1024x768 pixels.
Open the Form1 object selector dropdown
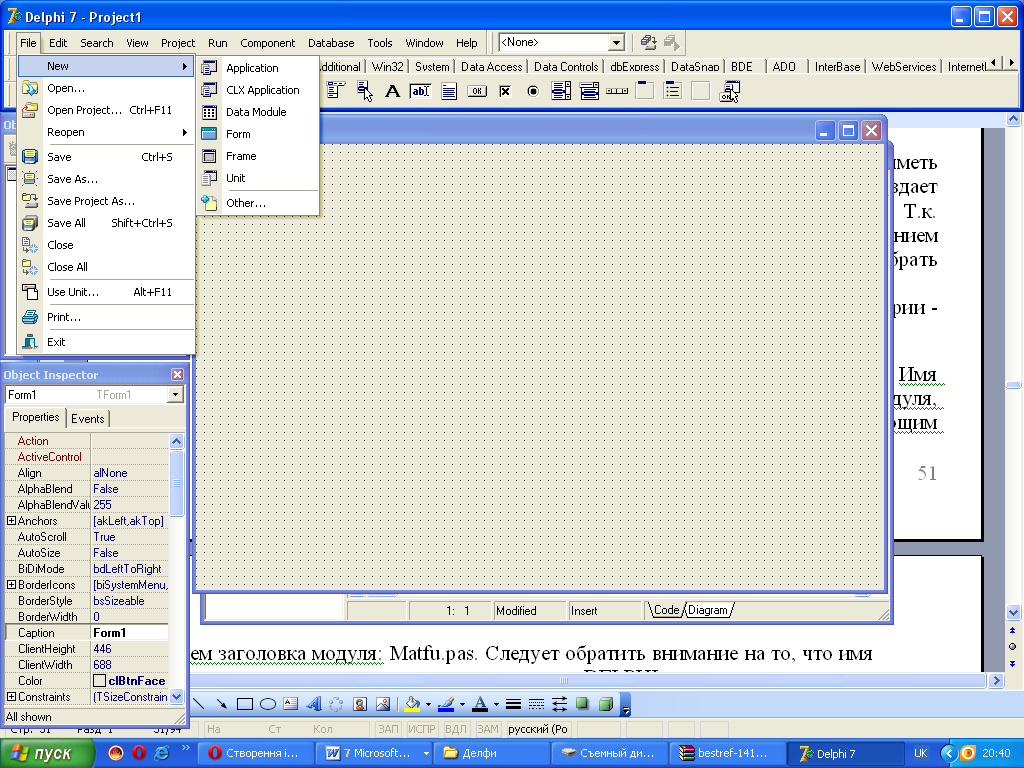coord(175,394)
